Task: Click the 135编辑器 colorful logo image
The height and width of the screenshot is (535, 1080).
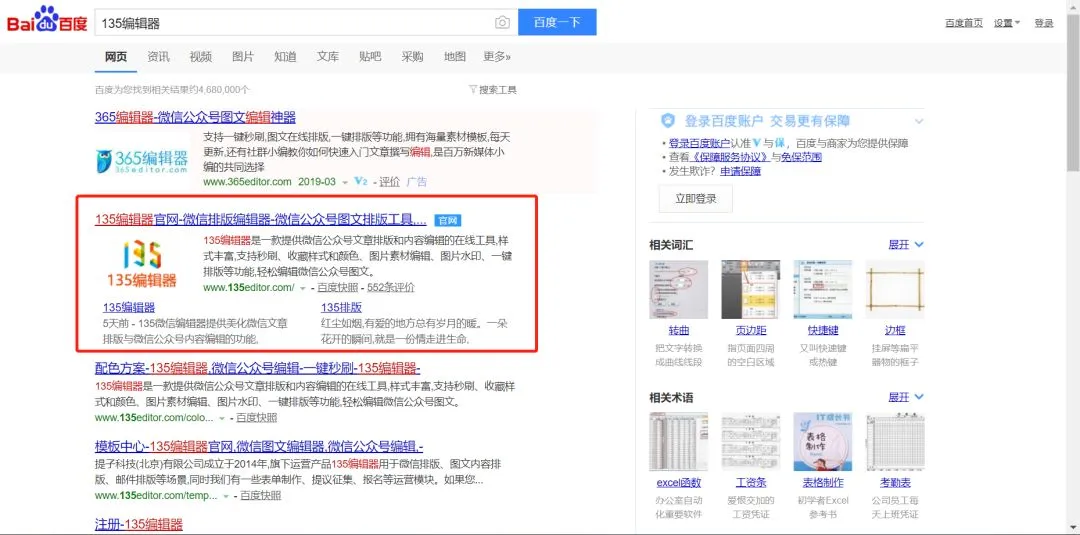Action: 142,263
